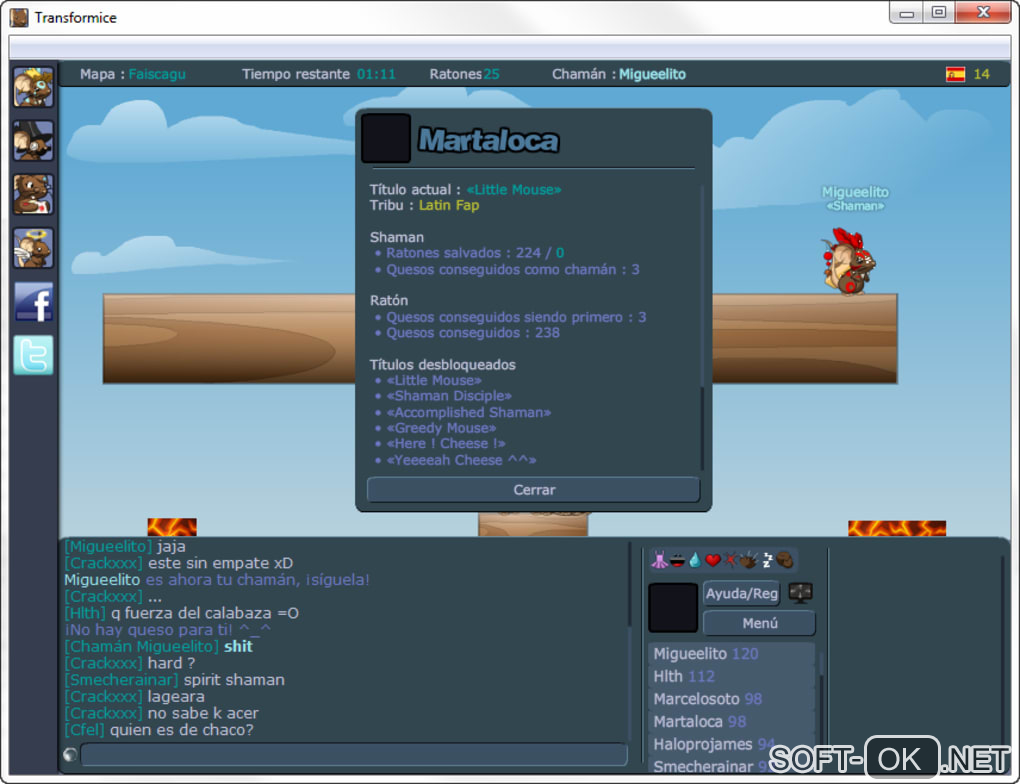The height and width of the screenshot is (784, 1020).
Task: Click the dark avatar box beside Ayuda/Reg
Action: [673, 608]
